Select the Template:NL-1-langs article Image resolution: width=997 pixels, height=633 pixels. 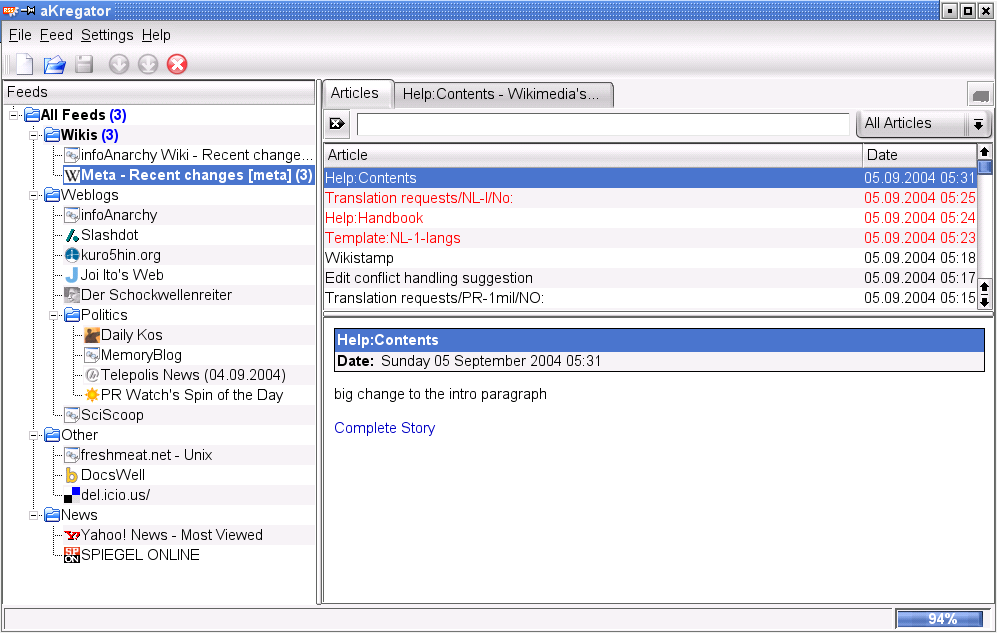(x=650, y=238)
